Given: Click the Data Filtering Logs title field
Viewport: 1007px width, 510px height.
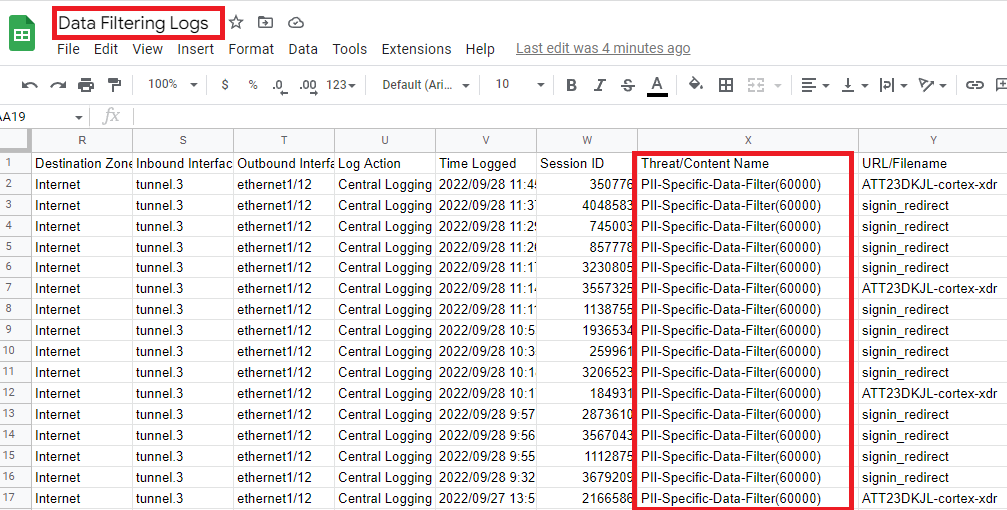Looking at the screenshot, I should click(134, 23).
